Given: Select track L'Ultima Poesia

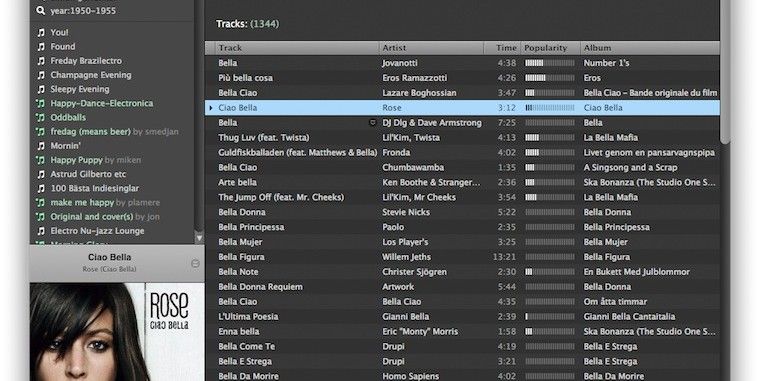Looking at the screenshot, I should pyautogui.click(x=248, y=317).
